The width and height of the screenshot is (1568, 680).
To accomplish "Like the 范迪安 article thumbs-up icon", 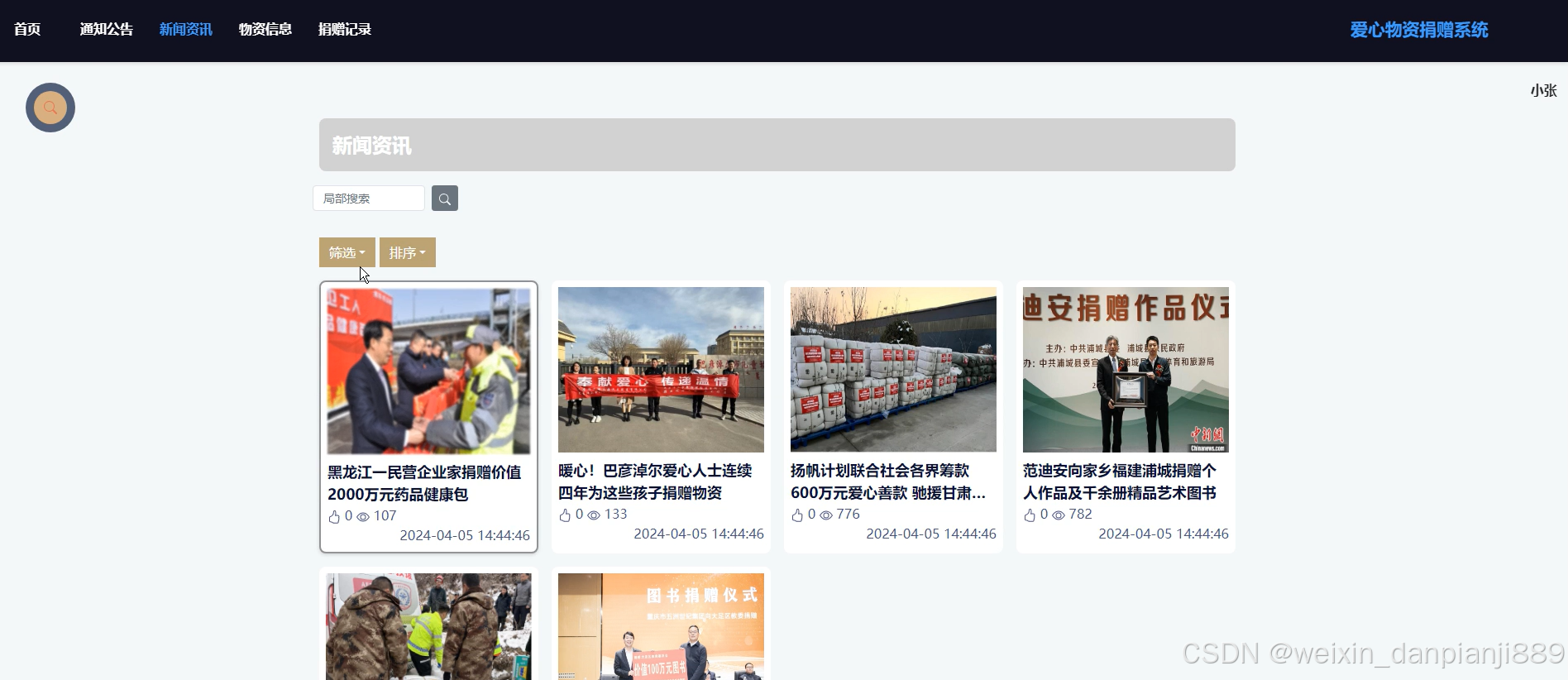I will point(1030,515).
